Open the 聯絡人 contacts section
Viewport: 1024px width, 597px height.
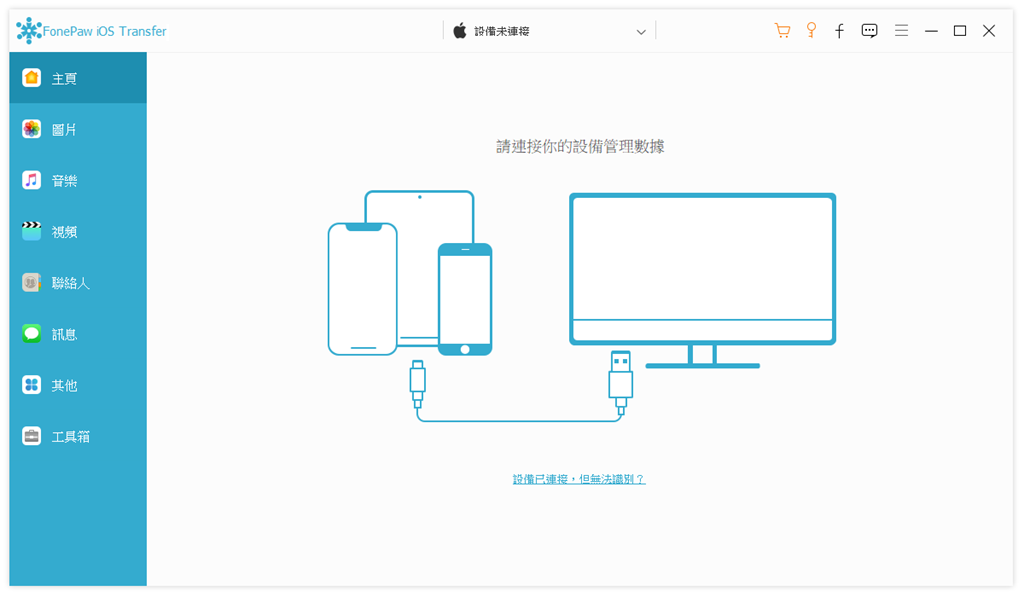click(78, 283)
